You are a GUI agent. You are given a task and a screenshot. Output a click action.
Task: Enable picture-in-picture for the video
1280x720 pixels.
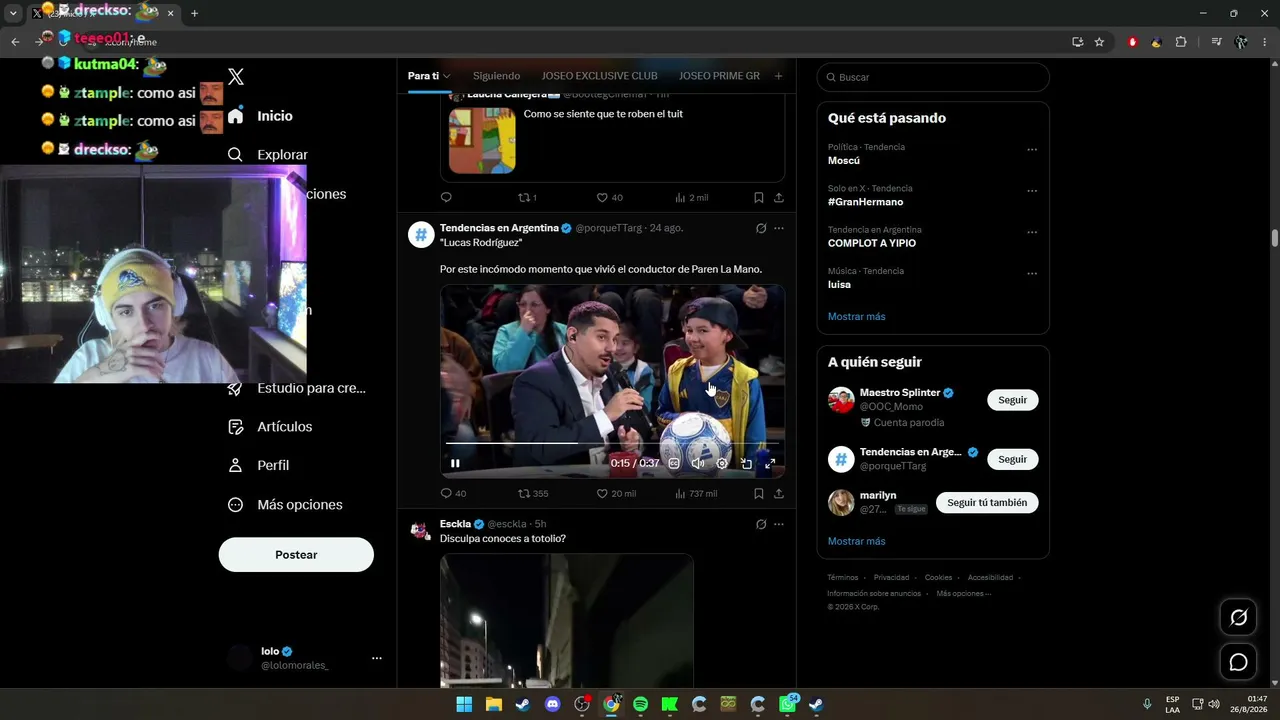[746, 463]
